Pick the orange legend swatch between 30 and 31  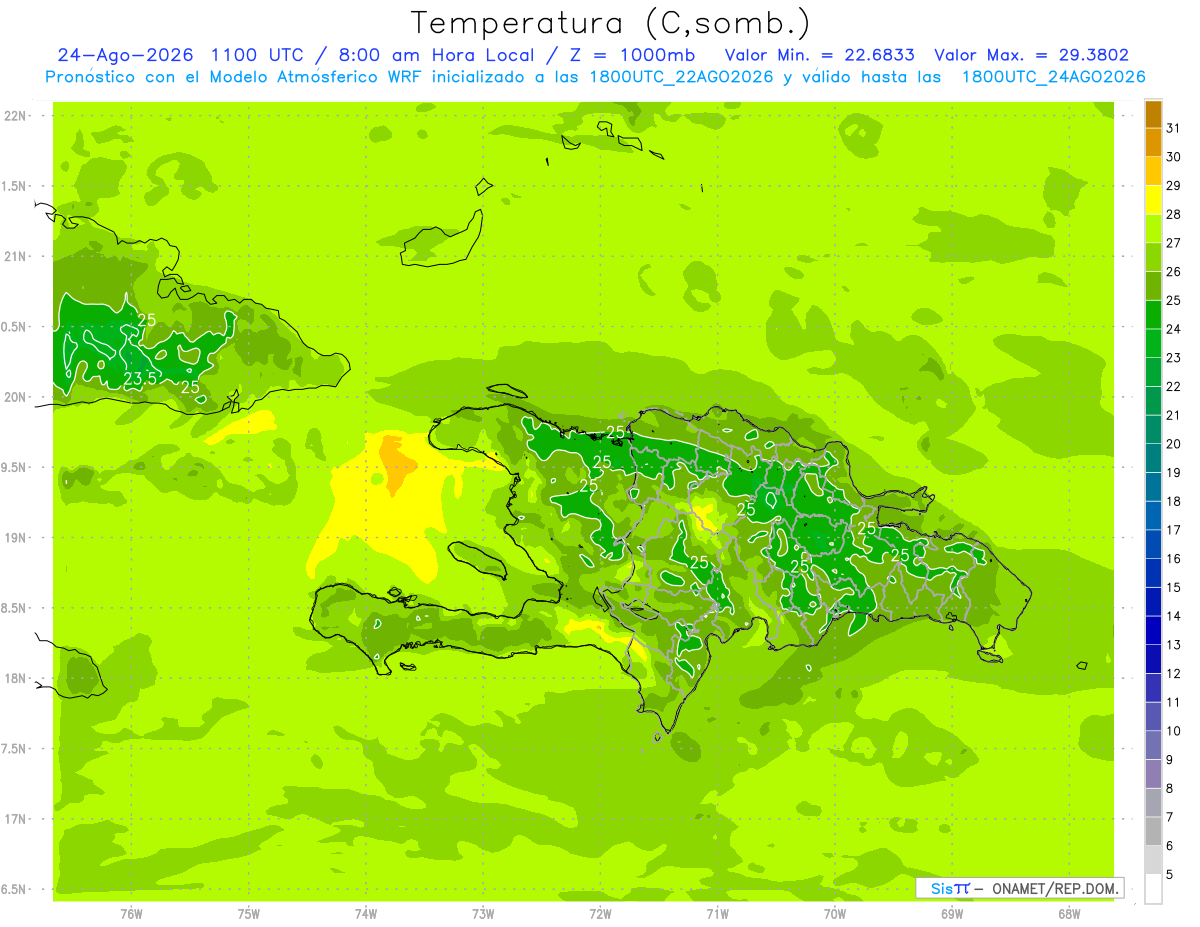(x=1153, y=143)
